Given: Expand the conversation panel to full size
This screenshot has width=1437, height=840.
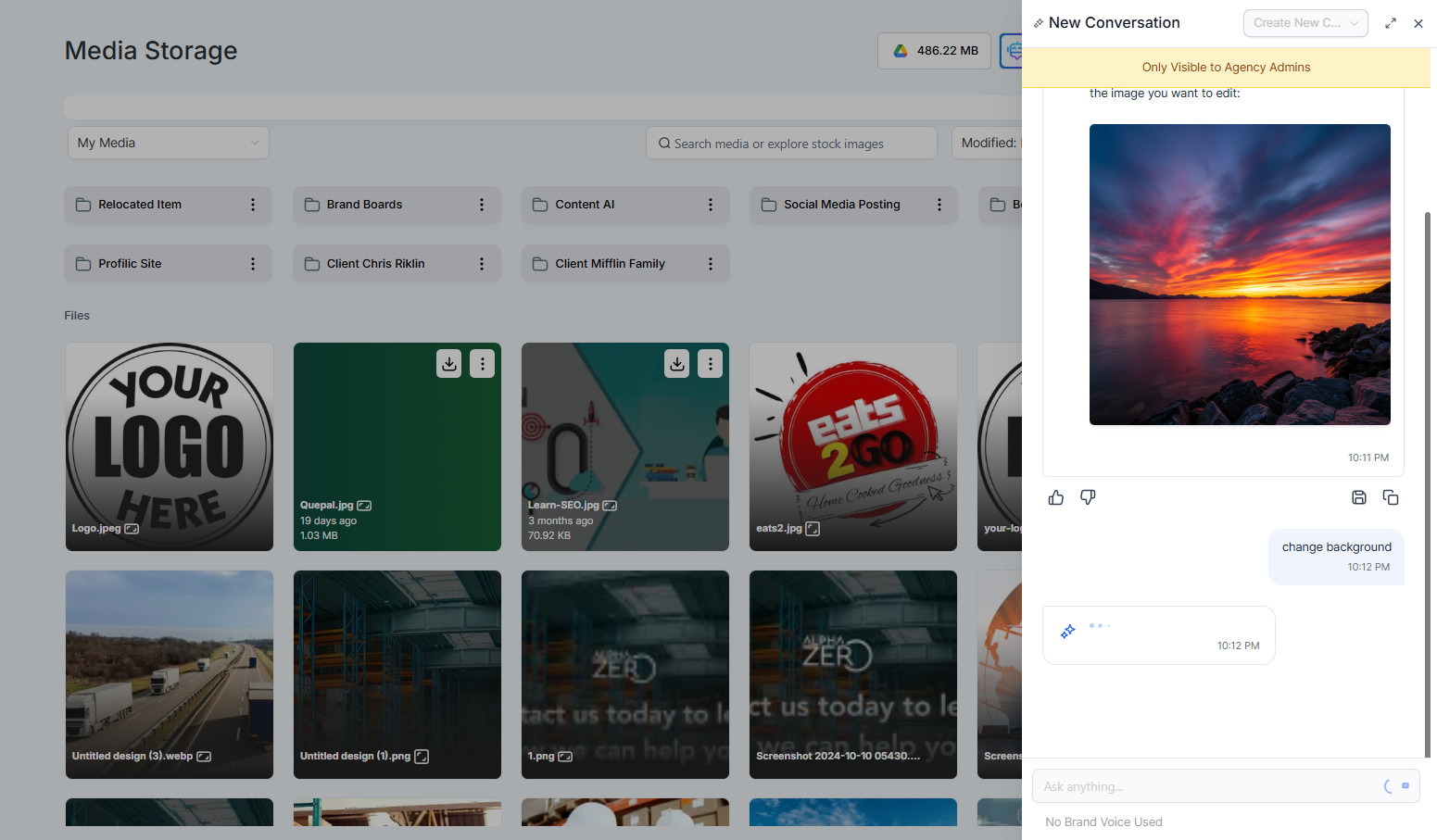Looking at the screenshot, I should pyautogui.click(x=1391, y=23).
